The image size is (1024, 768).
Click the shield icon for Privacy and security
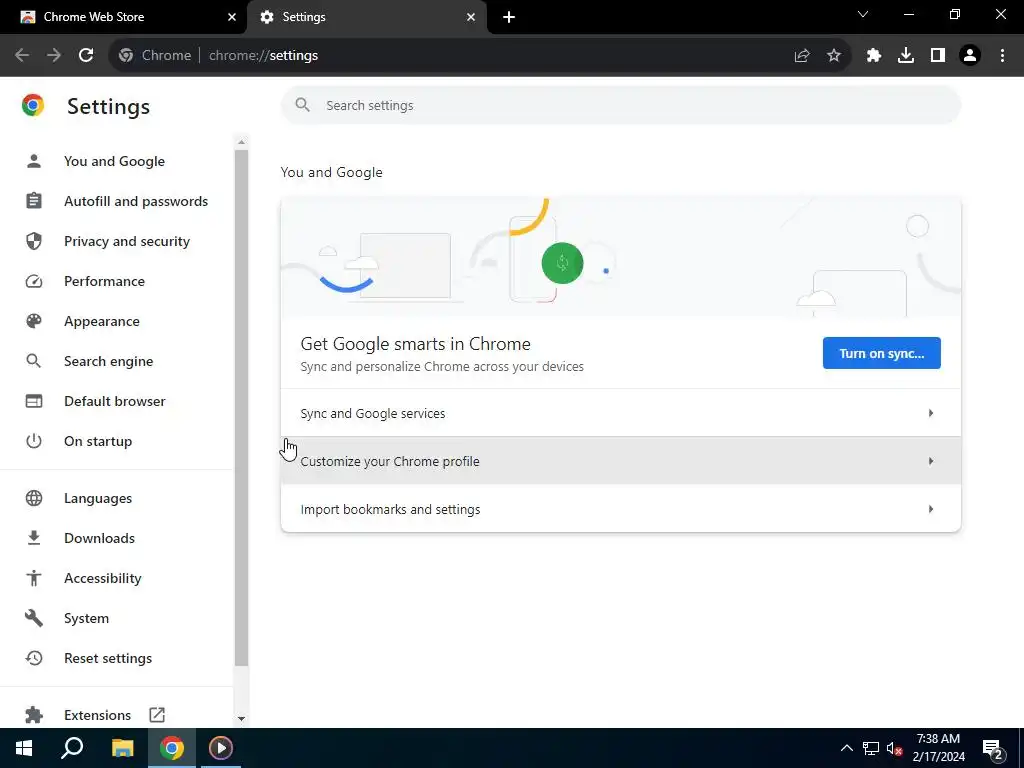[x=34, y=241]
